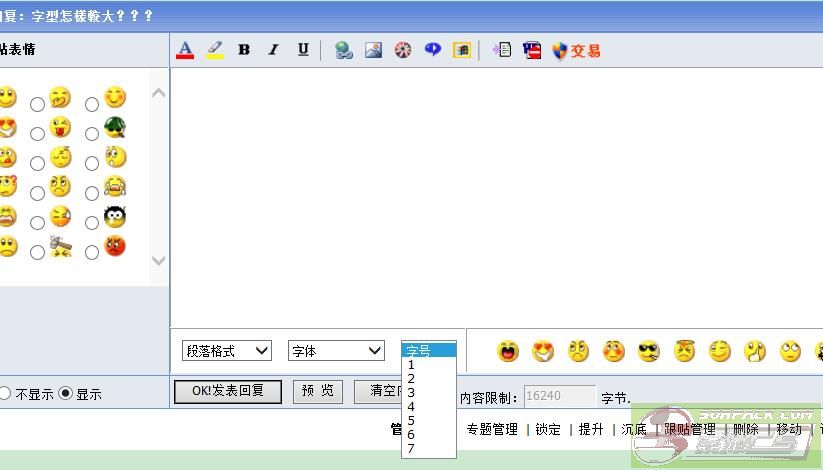Apply italic formatting in the toolbar
Image resolution: width=823 pixels, height=470 pixels.
273,50
